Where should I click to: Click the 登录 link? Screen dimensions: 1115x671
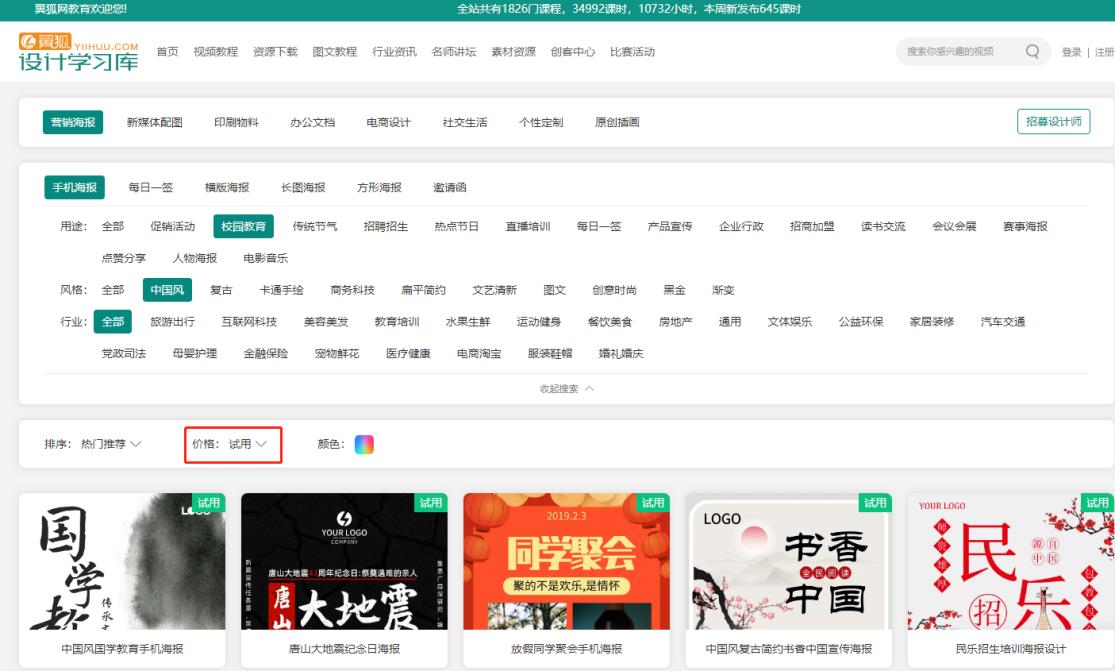1071,52
